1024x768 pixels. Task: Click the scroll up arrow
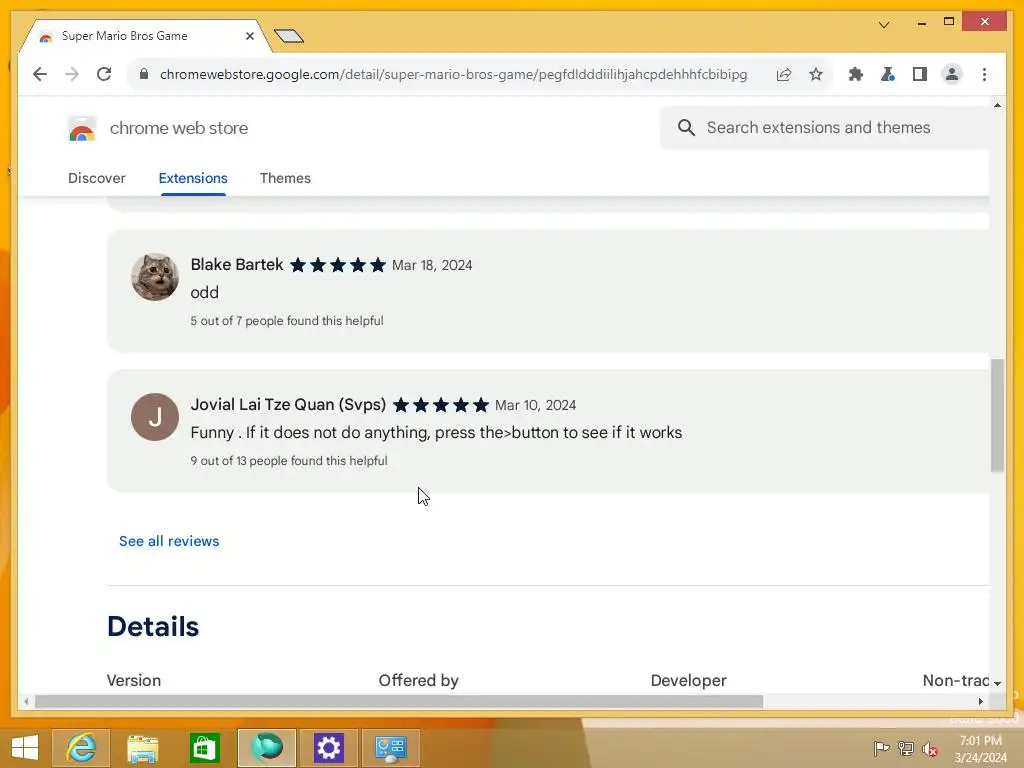(997, 104)
